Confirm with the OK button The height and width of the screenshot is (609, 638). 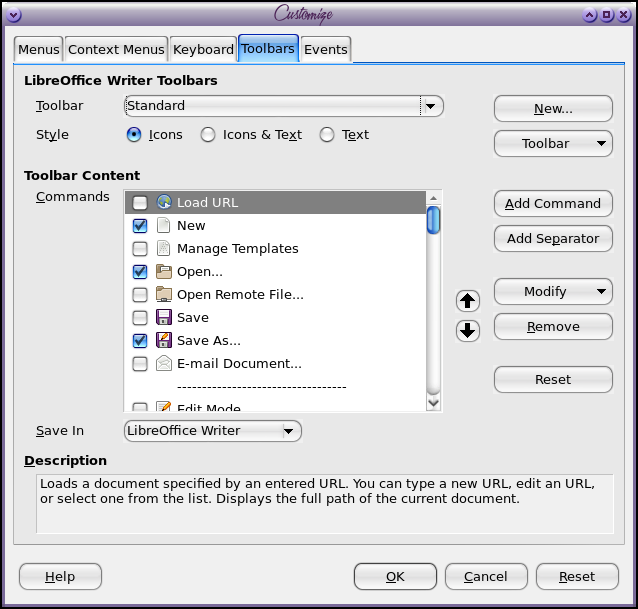(x=395, y=576)
